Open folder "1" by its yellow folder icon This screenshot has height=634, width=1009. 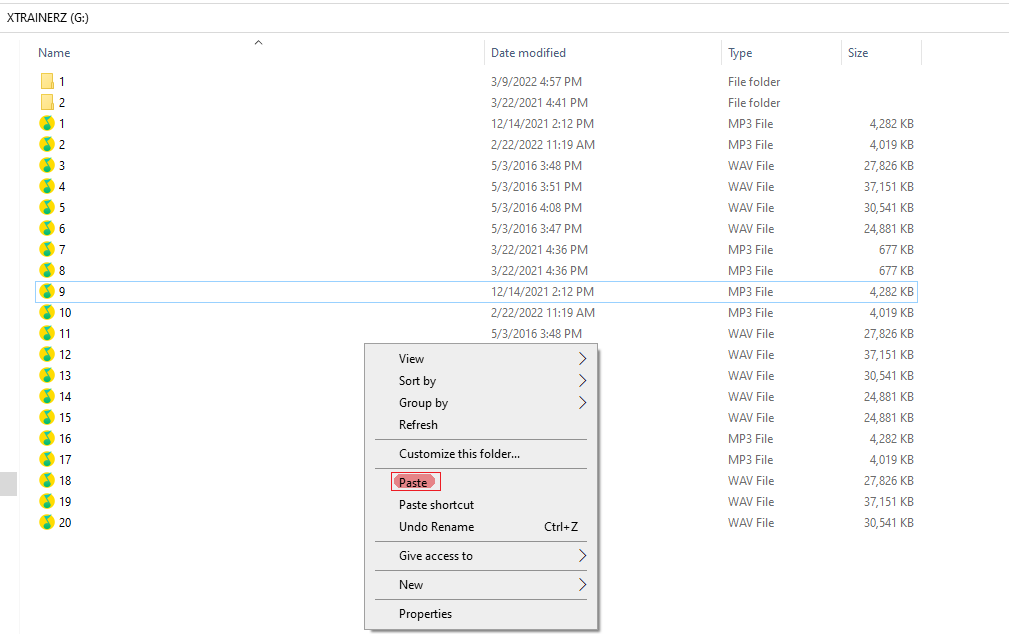click(x=45, y=81)
